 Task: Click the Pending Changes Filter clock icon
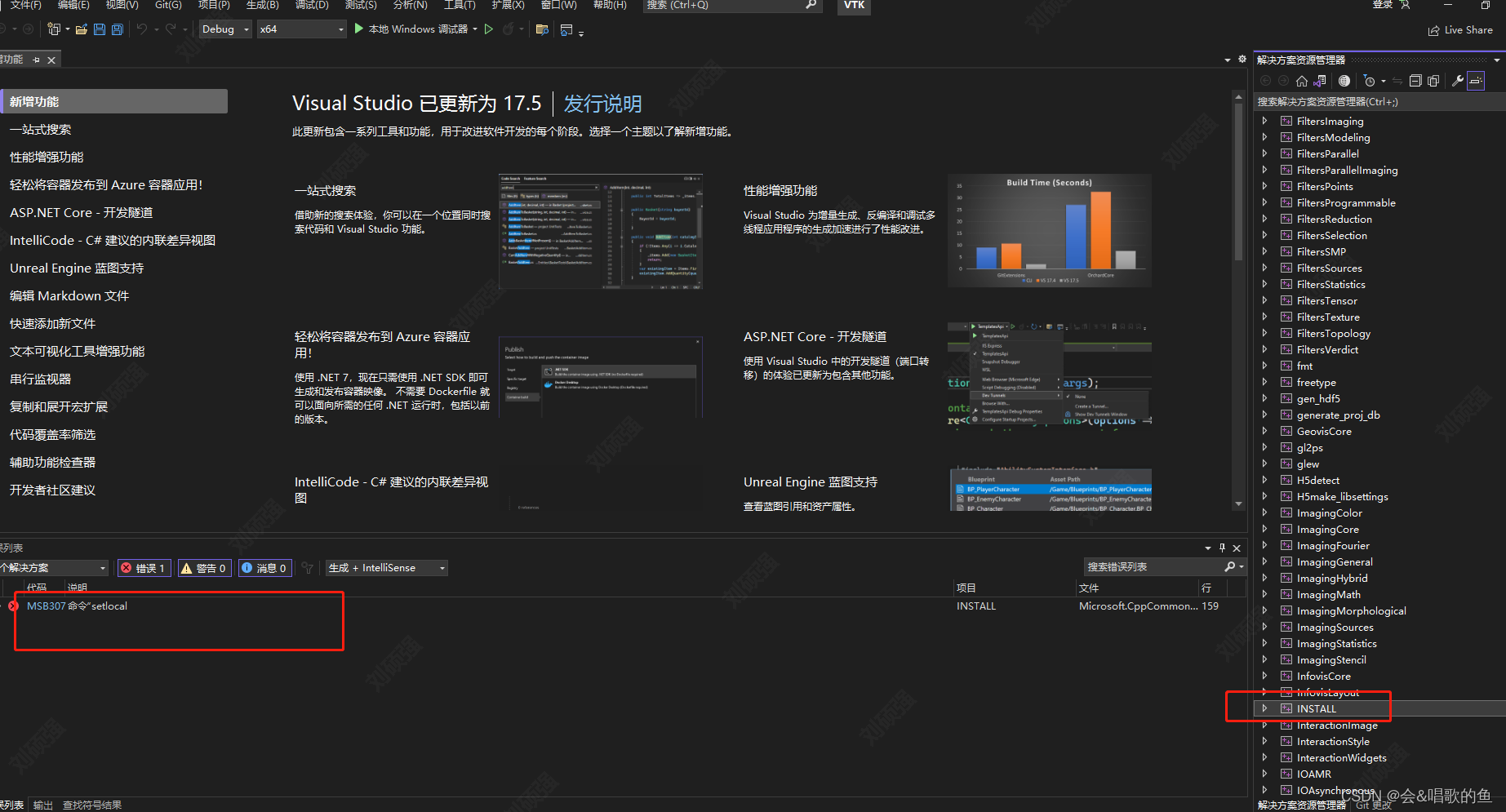(x=1370, y=80)
